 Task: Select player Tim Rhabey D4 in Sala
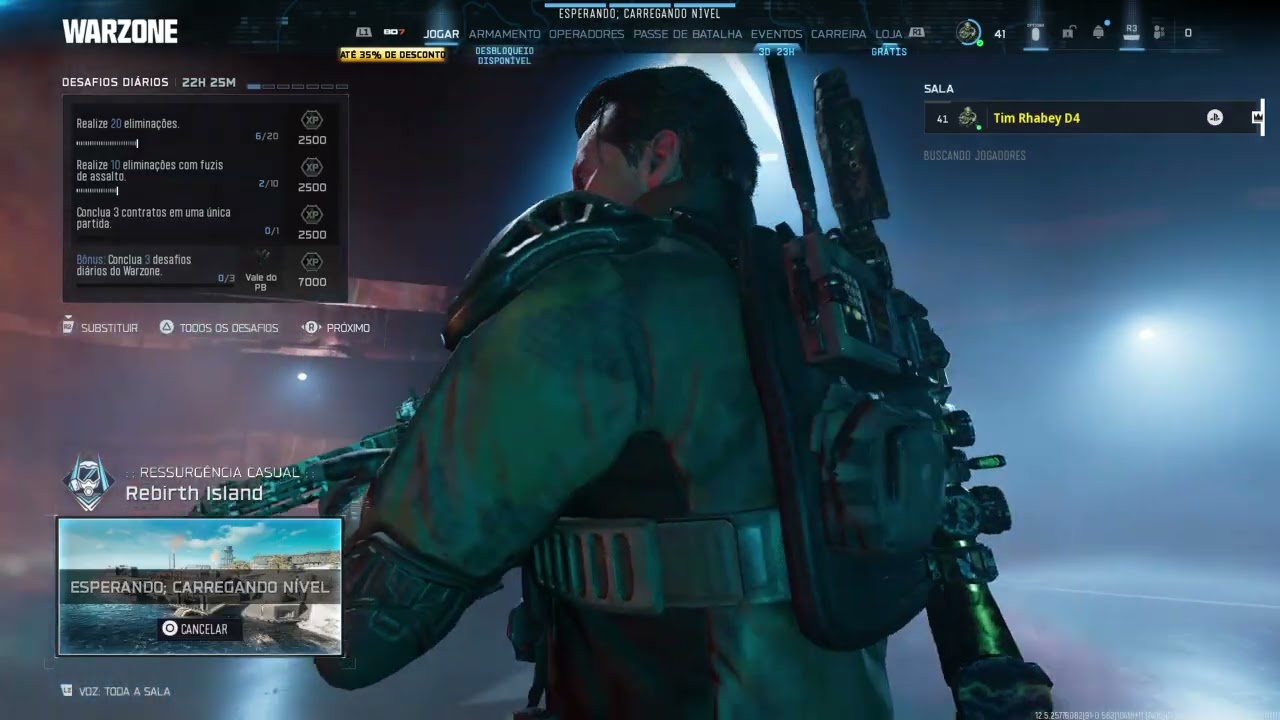click(x=1092, y=118)
